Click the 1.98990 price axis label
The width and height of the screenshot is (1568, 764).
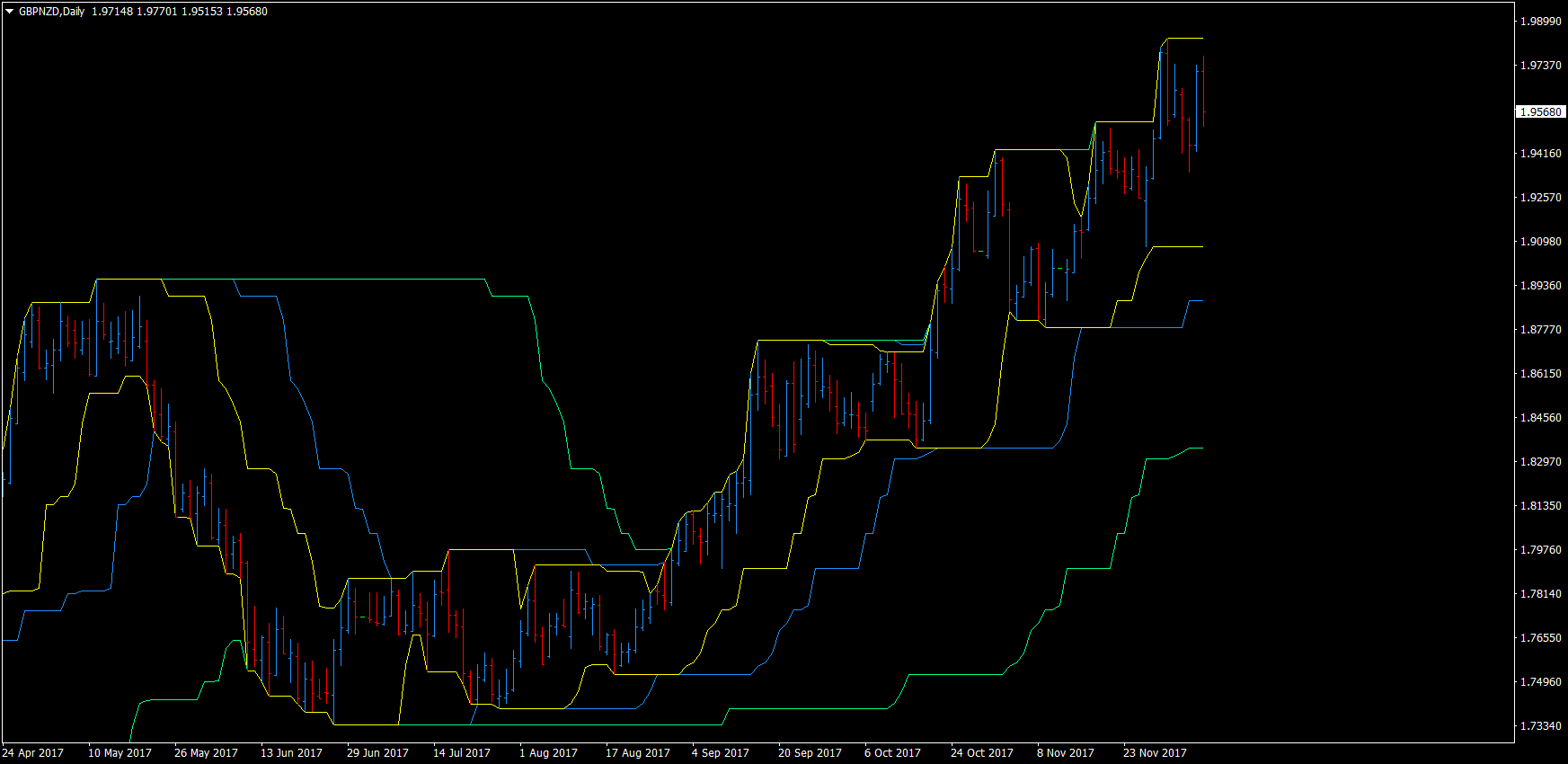click(x=1540, y=21)
